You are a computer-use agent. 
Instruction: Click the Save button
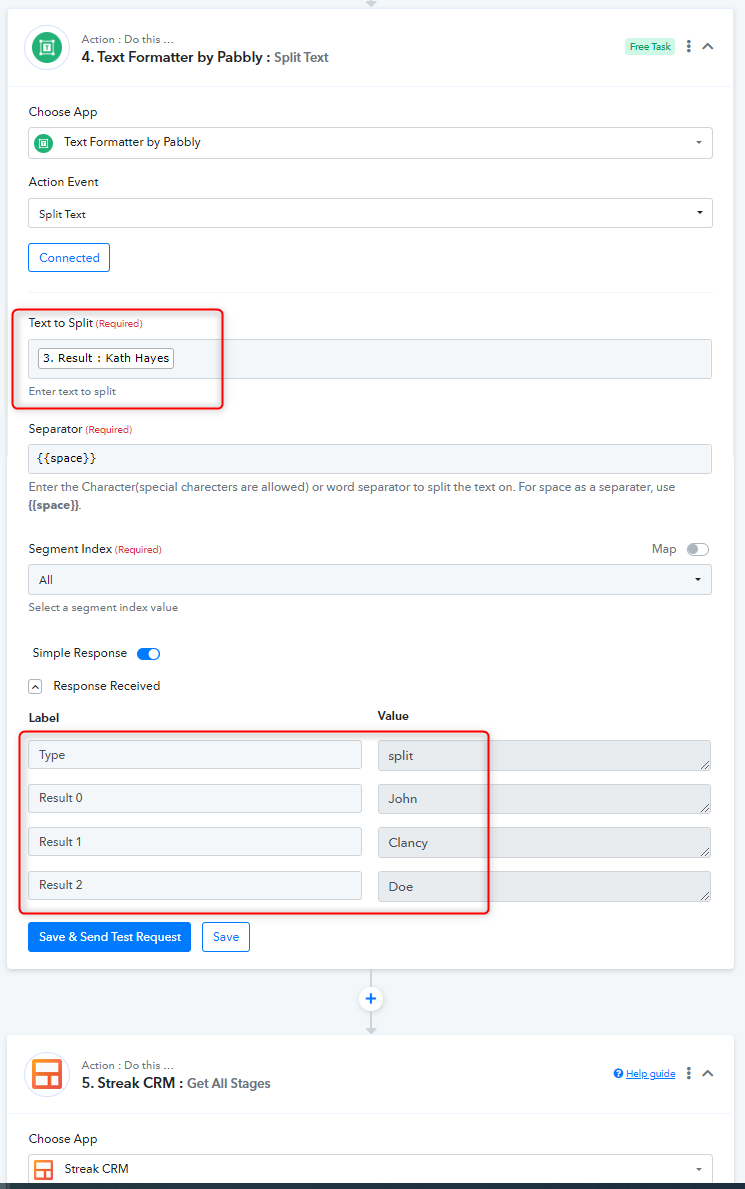(x=226, y=937)
